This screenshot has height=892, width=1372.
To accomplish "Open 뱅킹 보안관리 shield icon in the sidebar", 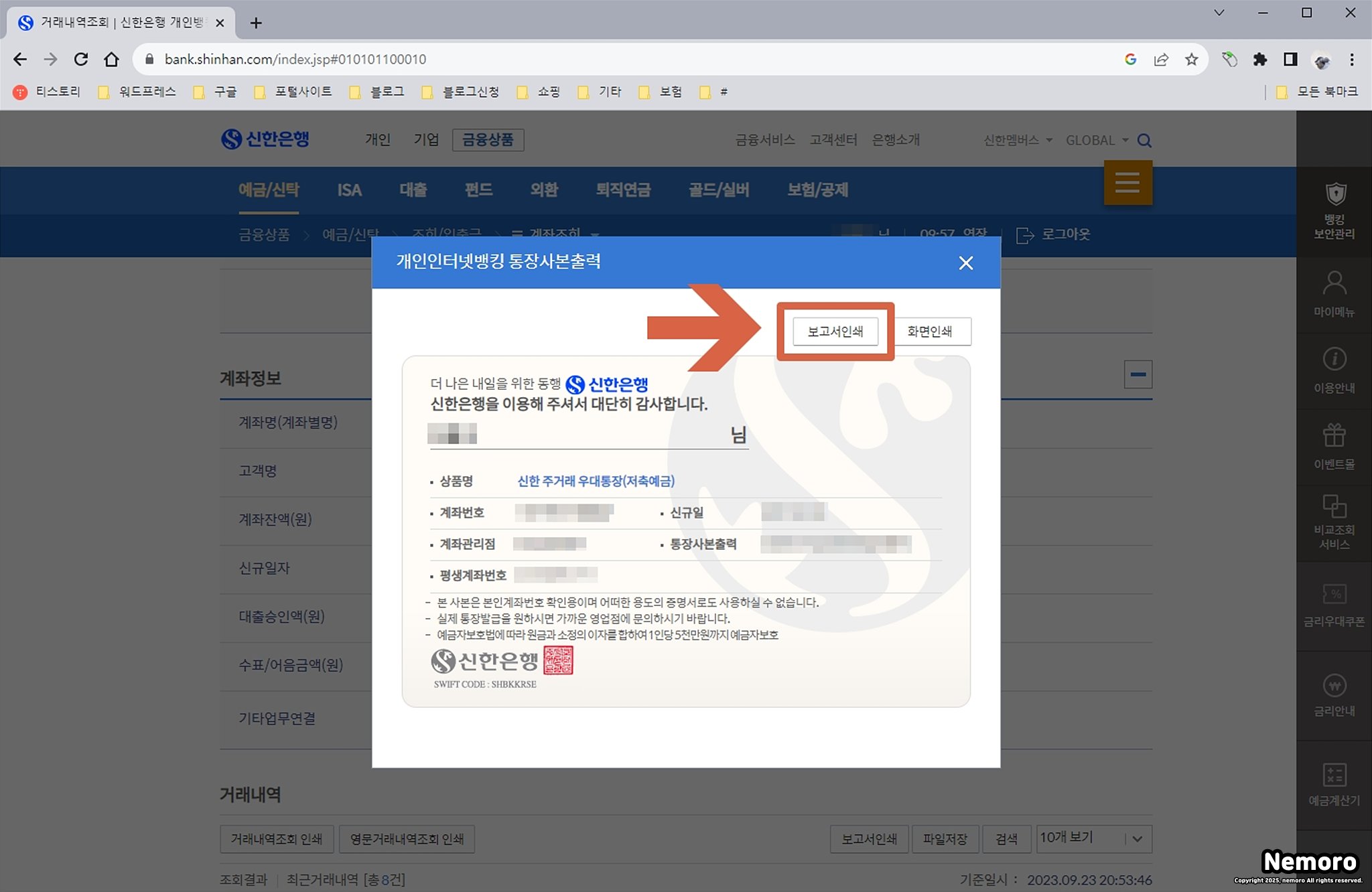I will pyautogui.click(x=1334, y=195).
